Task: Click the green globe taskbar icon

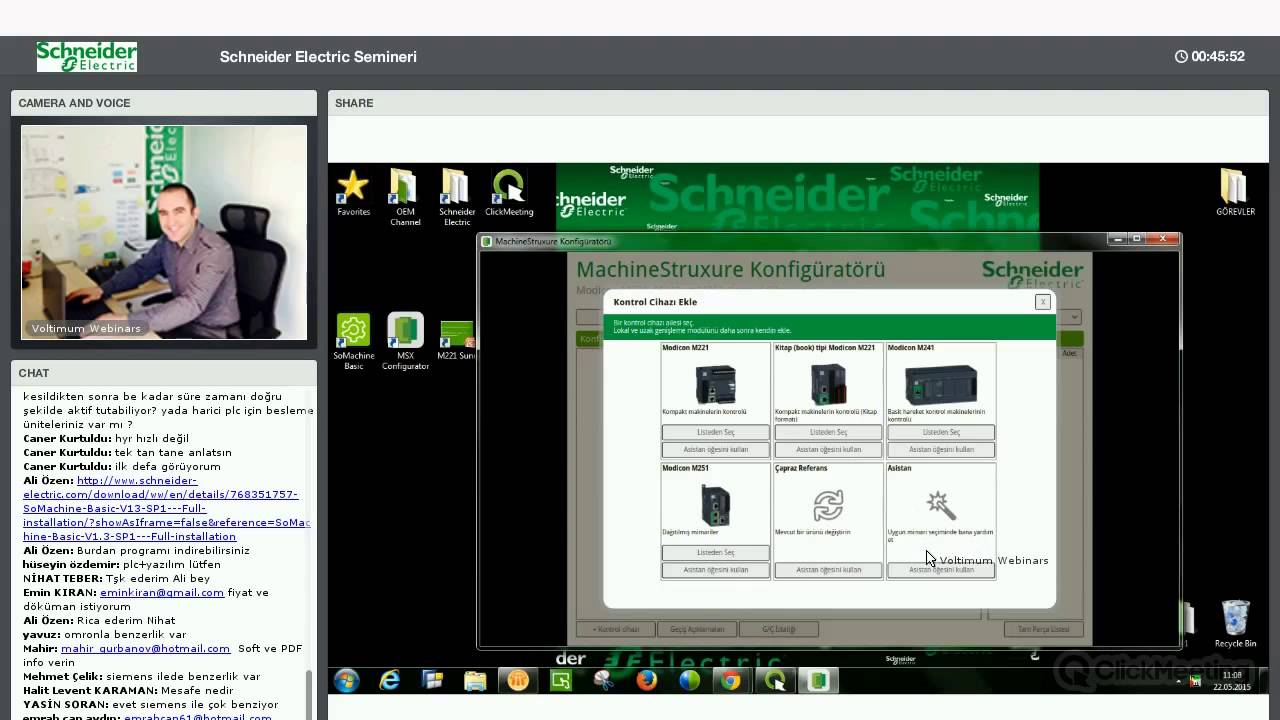Action: coord(689,681)
